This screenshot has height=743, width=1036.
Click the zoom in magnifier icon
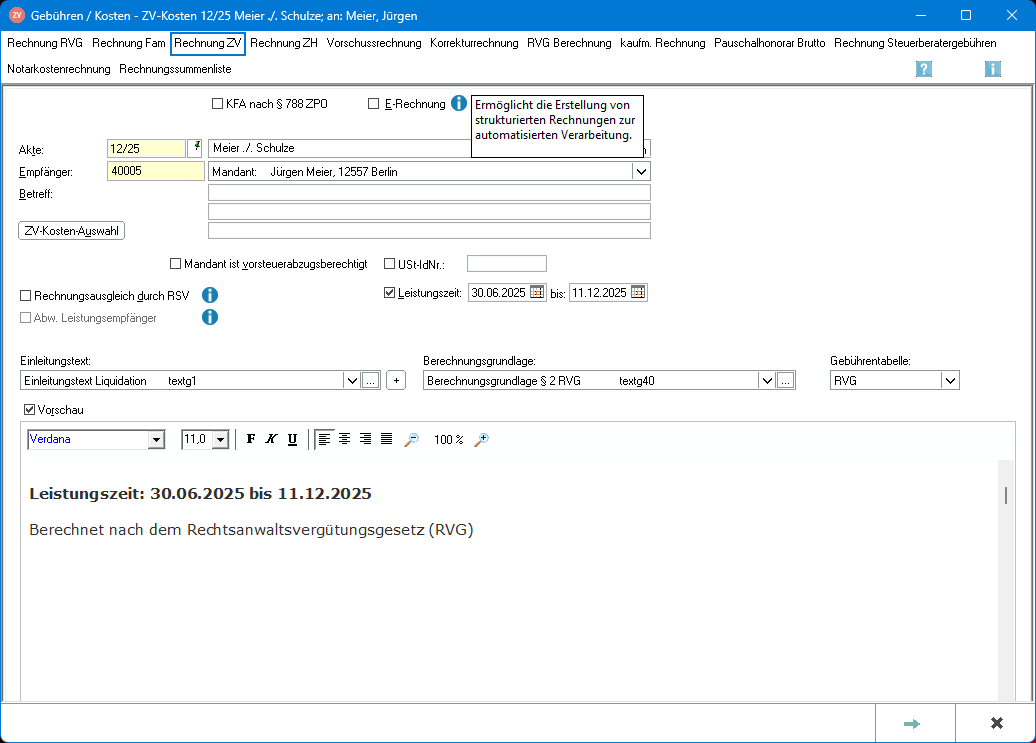pyautogui.click(x=481, y=439)
